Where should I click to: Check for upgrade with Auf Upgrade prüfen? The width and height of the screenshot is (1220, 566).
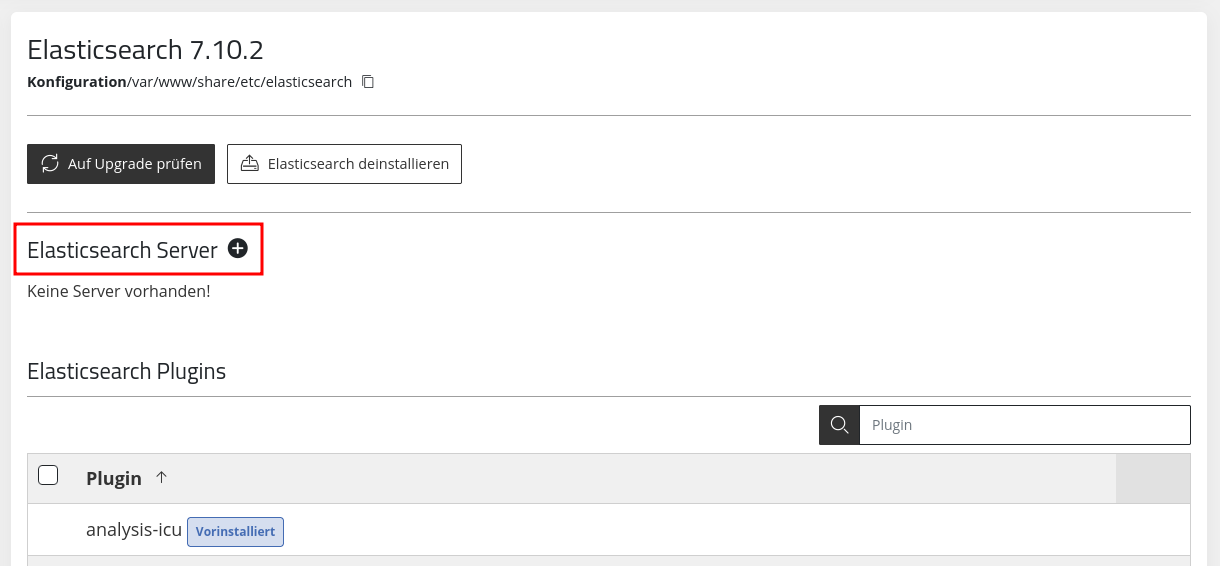121,164
